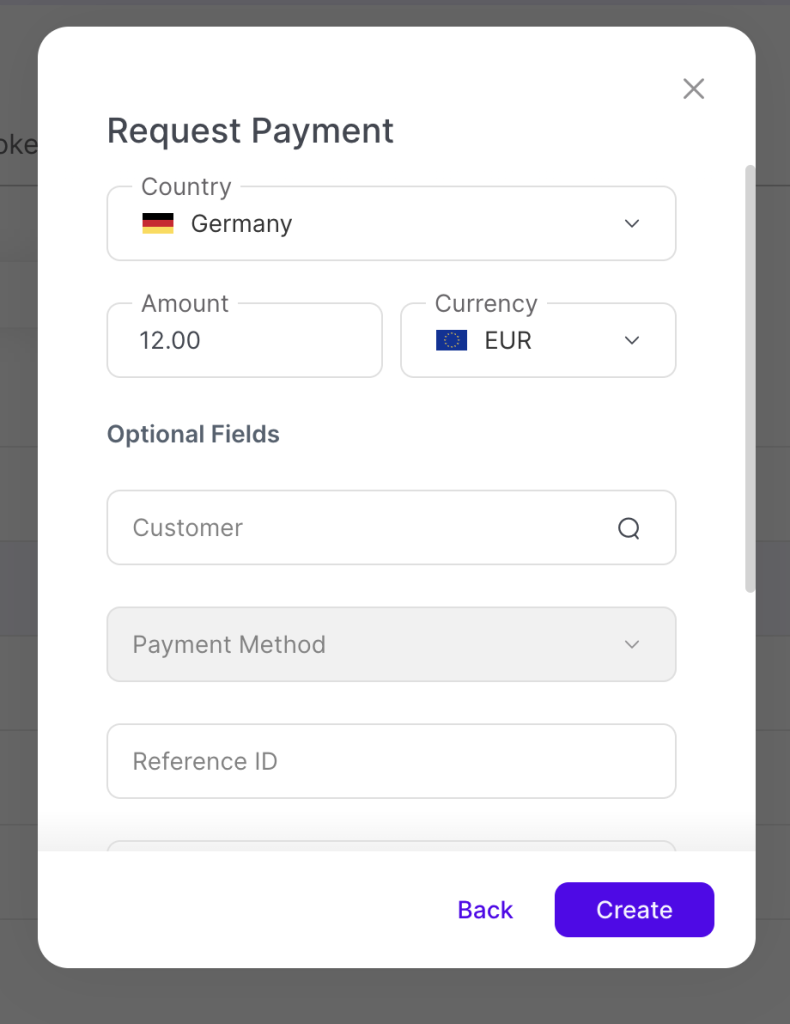Viewport: 790px width, 1024px height.
Task: Click the EU flag icon
Action: click(452, 341)
